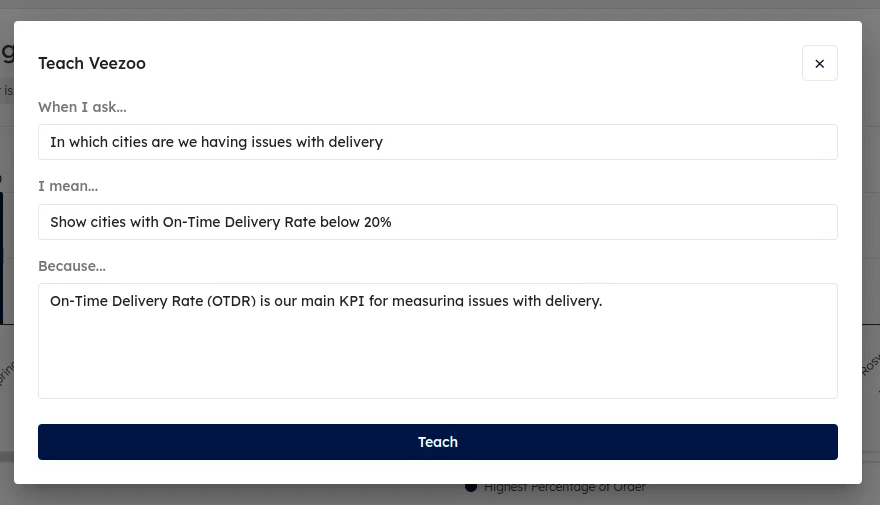Screen dimensions: 880x505
Task: Click the "Teach Veezoo" dialog title
Action: tap(92, 63)
